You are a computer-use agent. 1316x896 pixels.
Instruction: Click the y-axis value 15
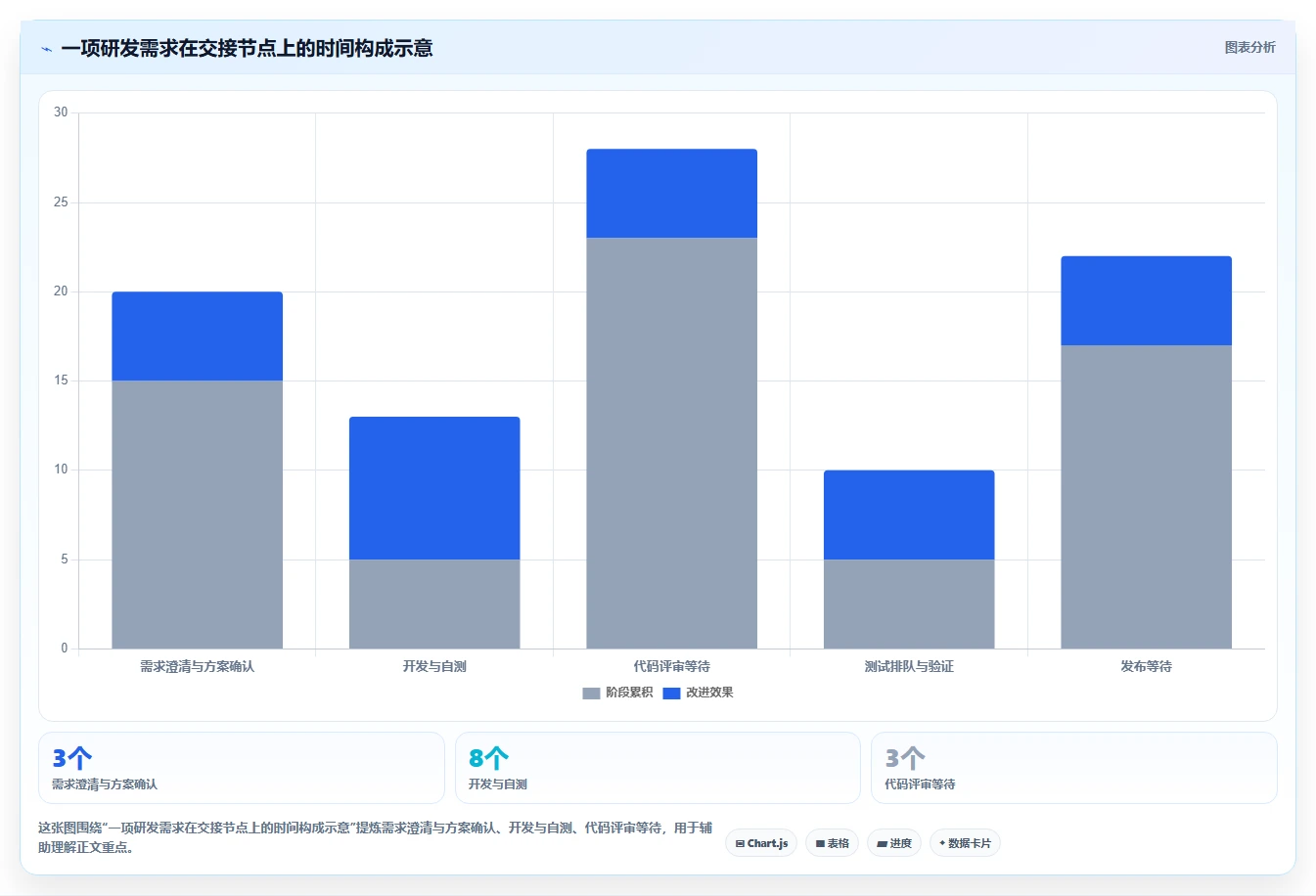tap(61, 381)
